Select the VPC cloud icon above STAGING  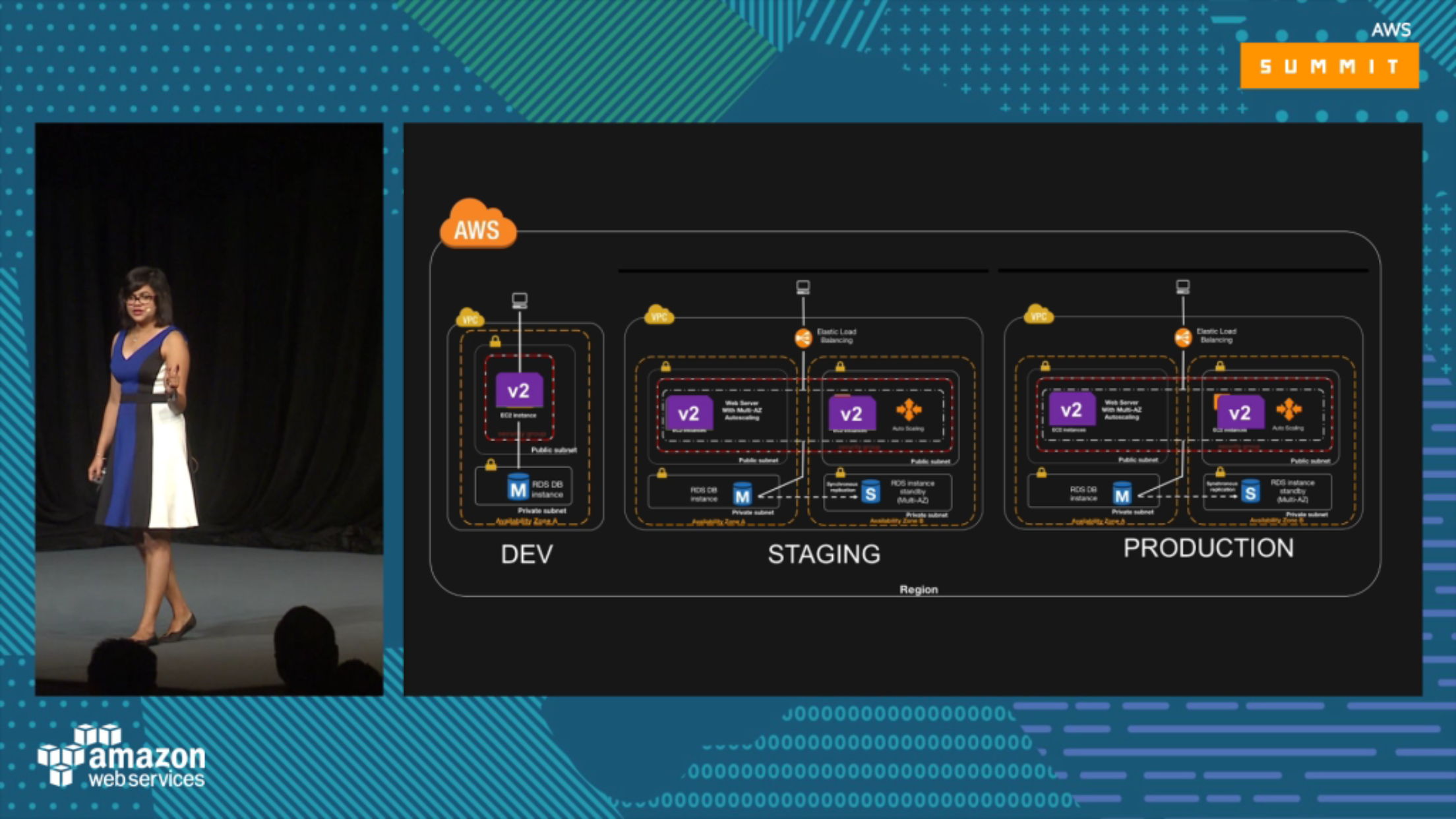pyautogui.click(x=659, y=315)
